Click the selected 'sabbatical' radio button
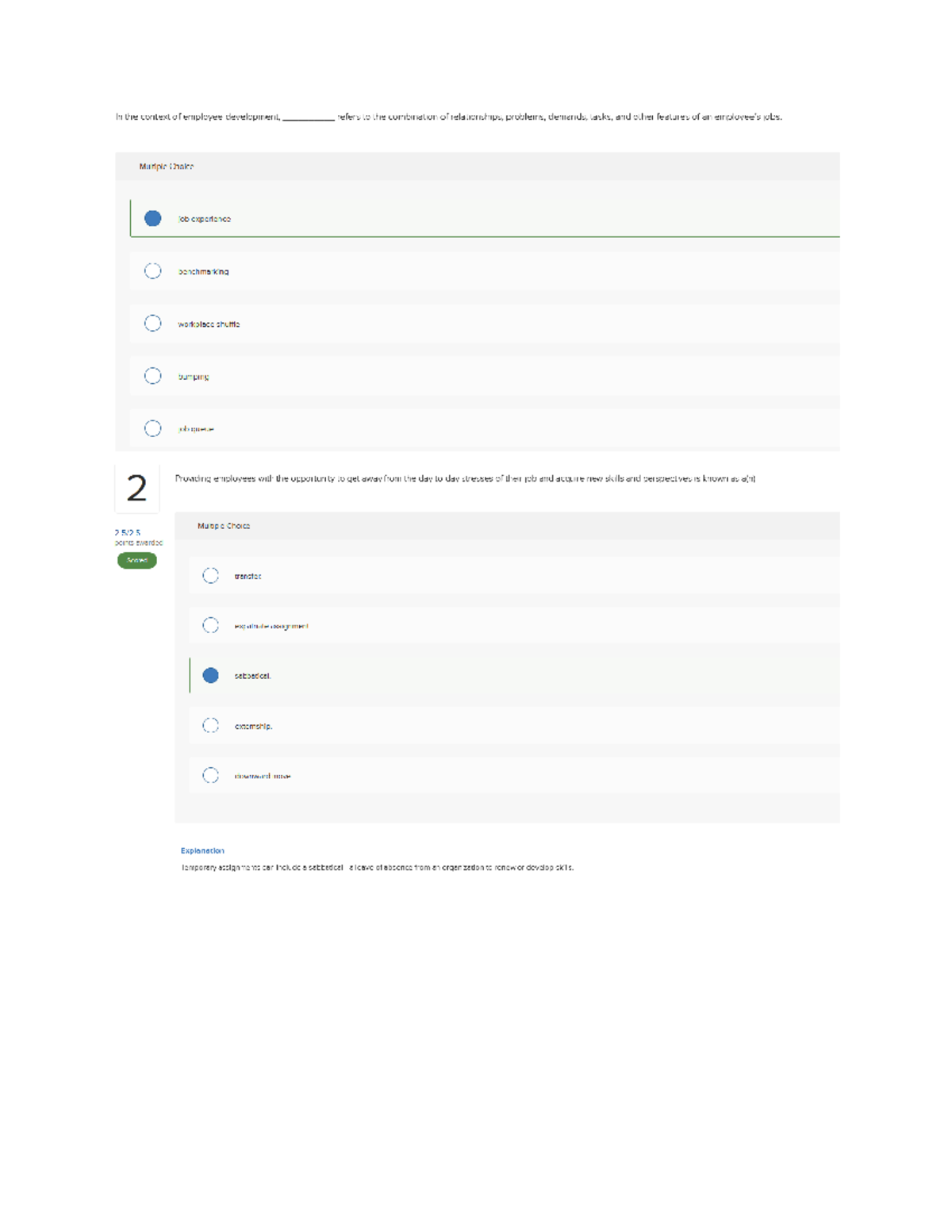952x1232 pixels. pos(210,676)
